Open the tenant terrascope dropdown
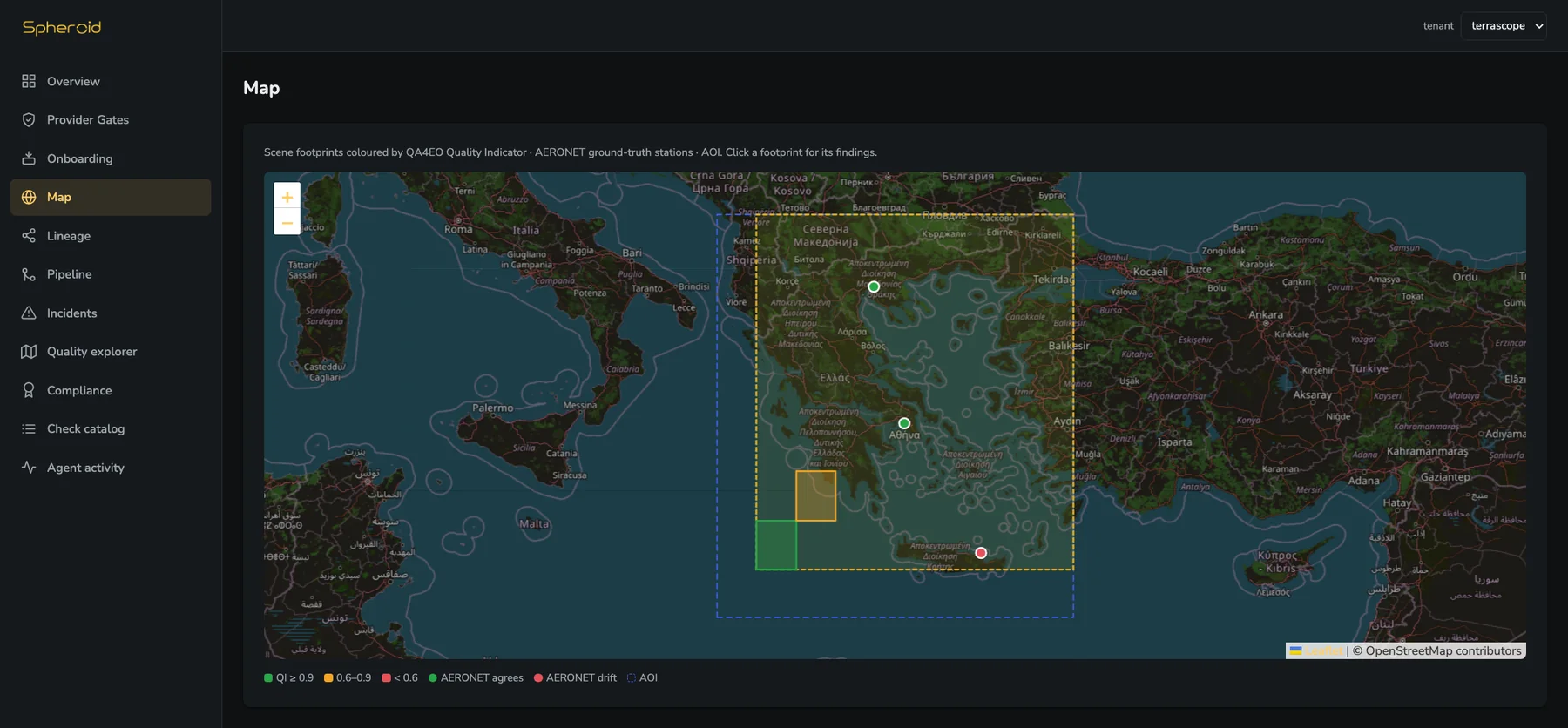 pyautogui.click(x=1504, y=26)
